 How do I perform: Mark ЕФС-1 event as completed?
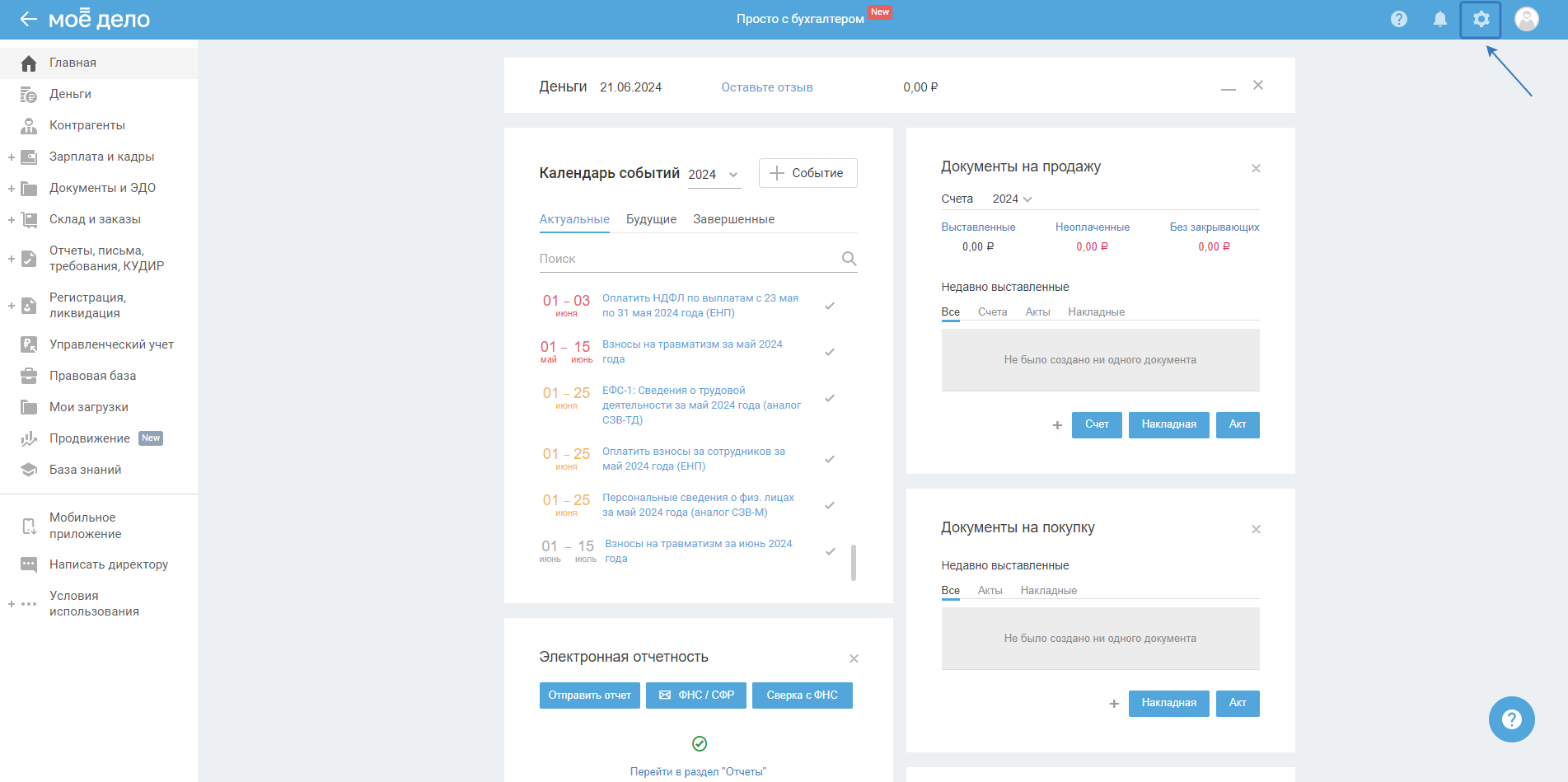(x=830, y=398)
